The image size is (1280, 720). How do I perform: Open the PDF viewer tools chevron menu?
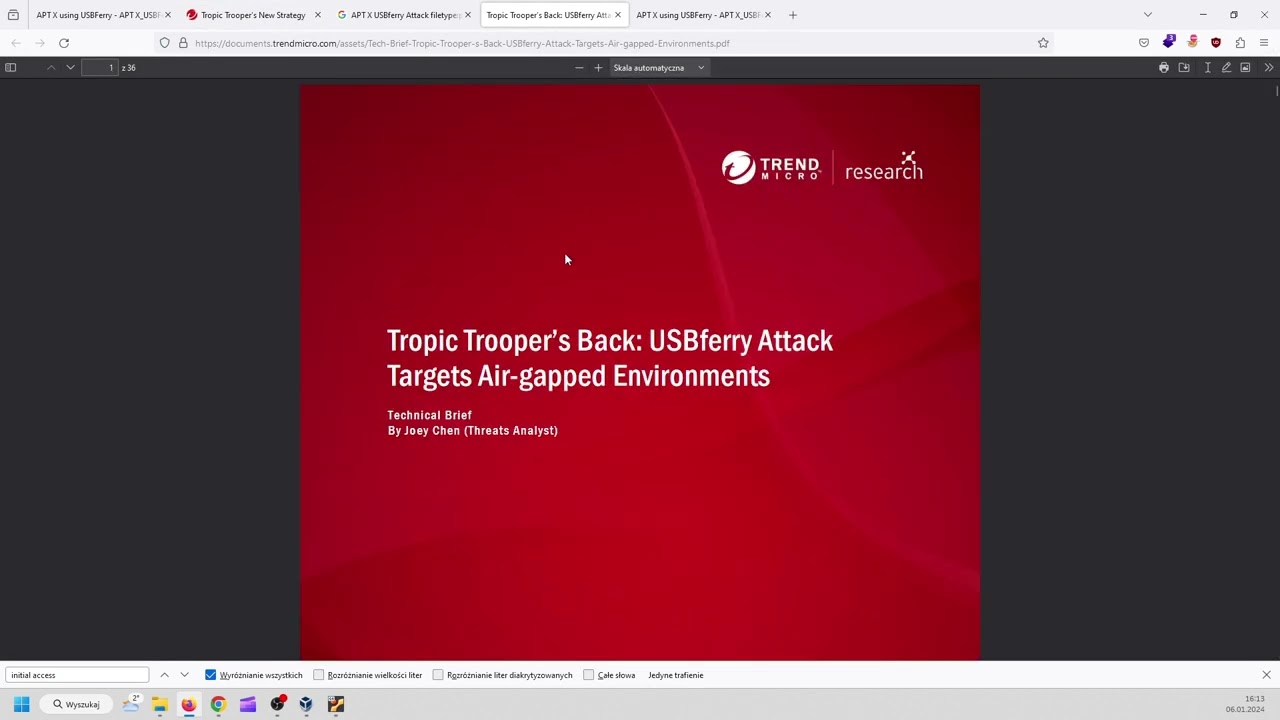coord(1269,67)
